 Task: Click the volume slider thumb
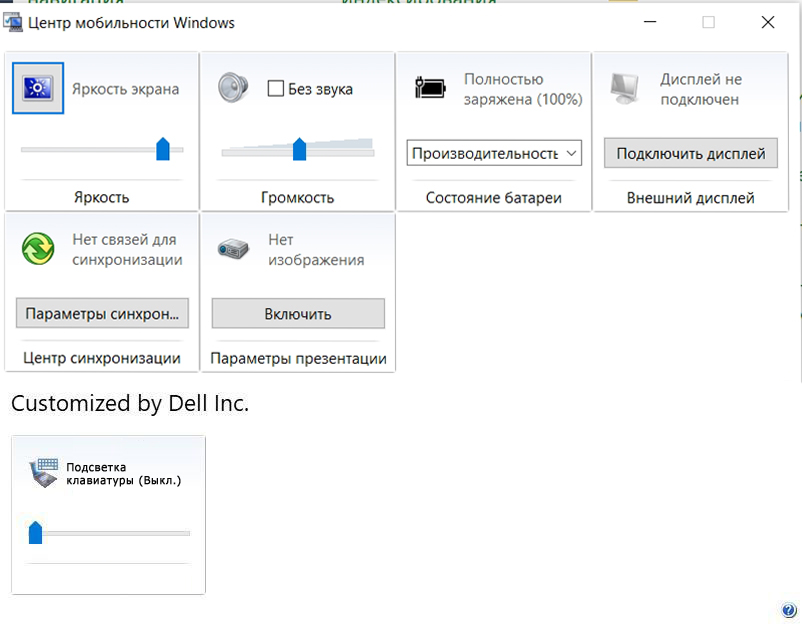tap(299, 150)
